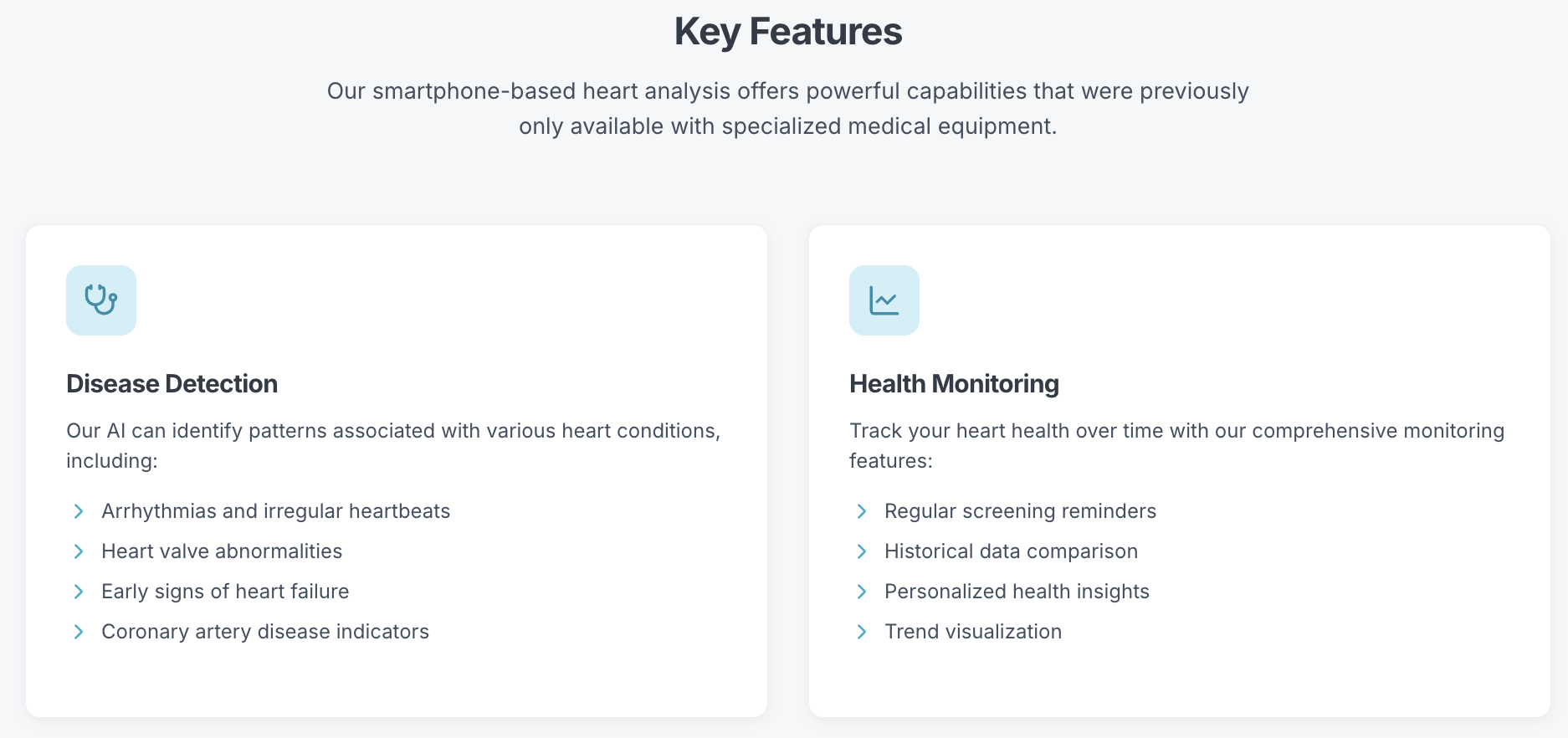Click the smartphone-based heart analysis description paragraph
Viewport: 1568px width, 738px height.
pyautogui.click(x=787, y=109)
